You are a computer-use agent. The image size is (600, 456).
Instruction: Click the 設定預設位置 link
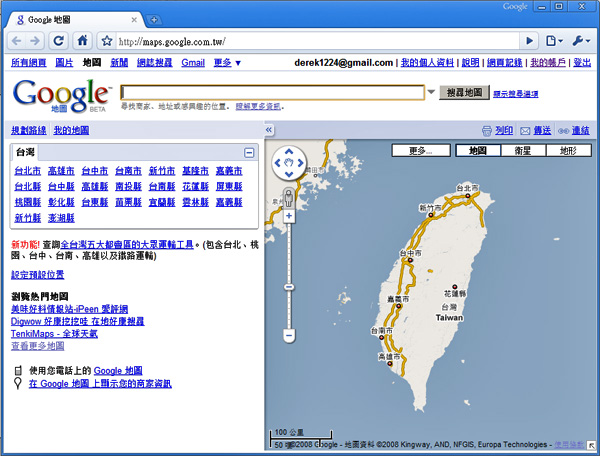tap(38, 274)
